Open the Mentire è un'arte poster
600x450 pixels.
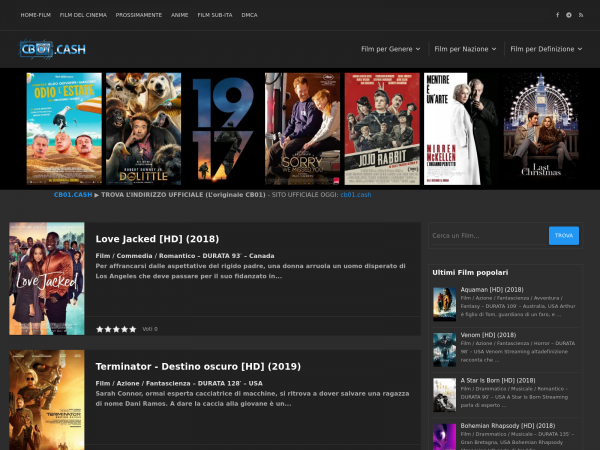461,129
